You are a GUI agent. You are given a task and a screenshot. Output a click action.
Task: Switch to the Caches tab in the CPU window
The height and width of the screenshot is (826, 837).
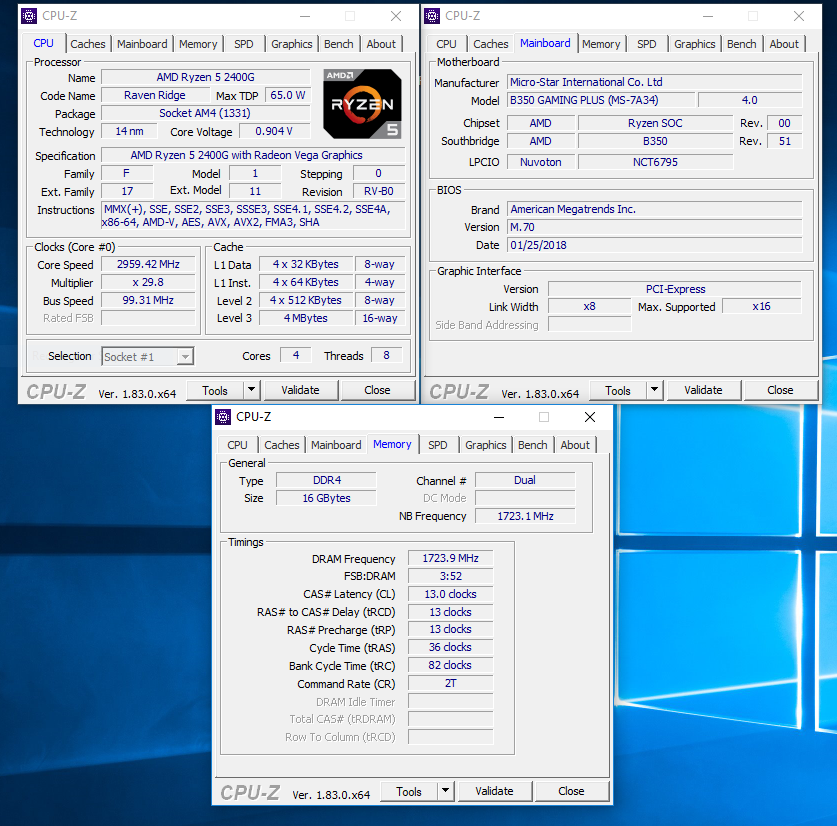(88, 44)
